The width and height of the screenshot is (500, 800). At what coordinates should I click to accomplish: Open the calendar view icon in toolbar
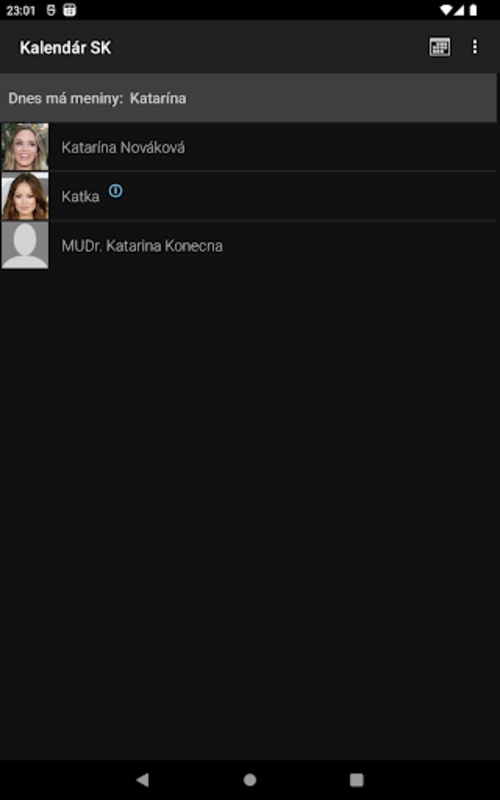click(x=439, y=47)
